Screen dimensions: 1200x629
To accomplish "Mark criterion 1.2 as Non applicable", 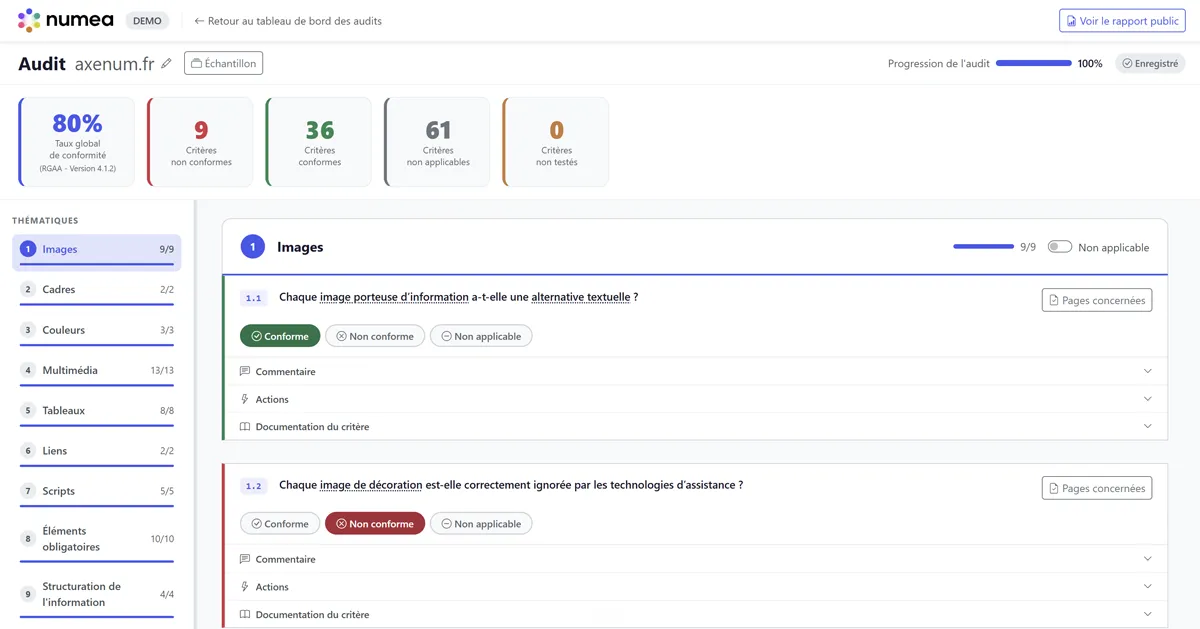I will tap(481, 523).
